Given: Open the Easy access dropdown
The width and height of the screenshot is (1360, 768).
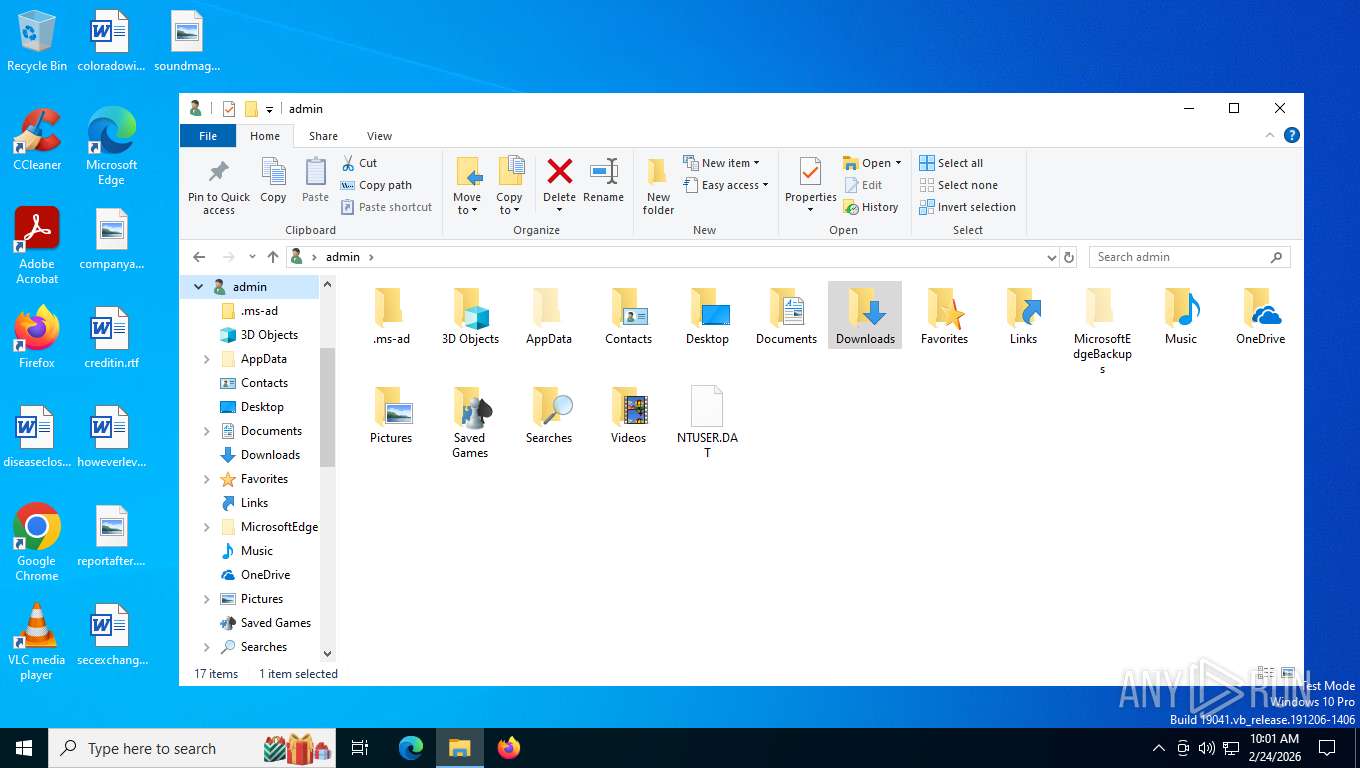Looking at the screenshot, I should point(726,185).
